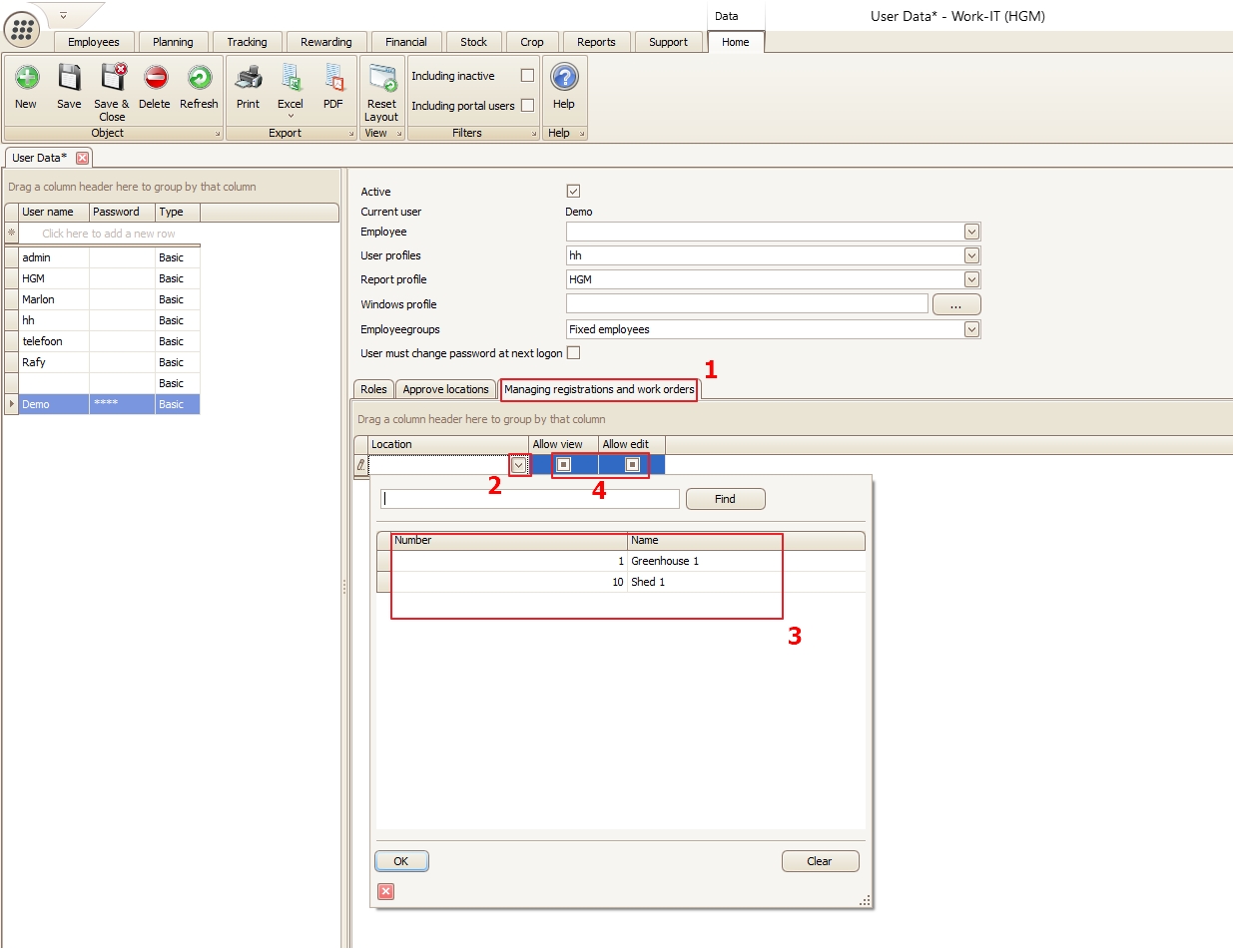Screen dimensions: 1233x952
Task: Open the Employee dropdown
Action: [x=971, y=232]
